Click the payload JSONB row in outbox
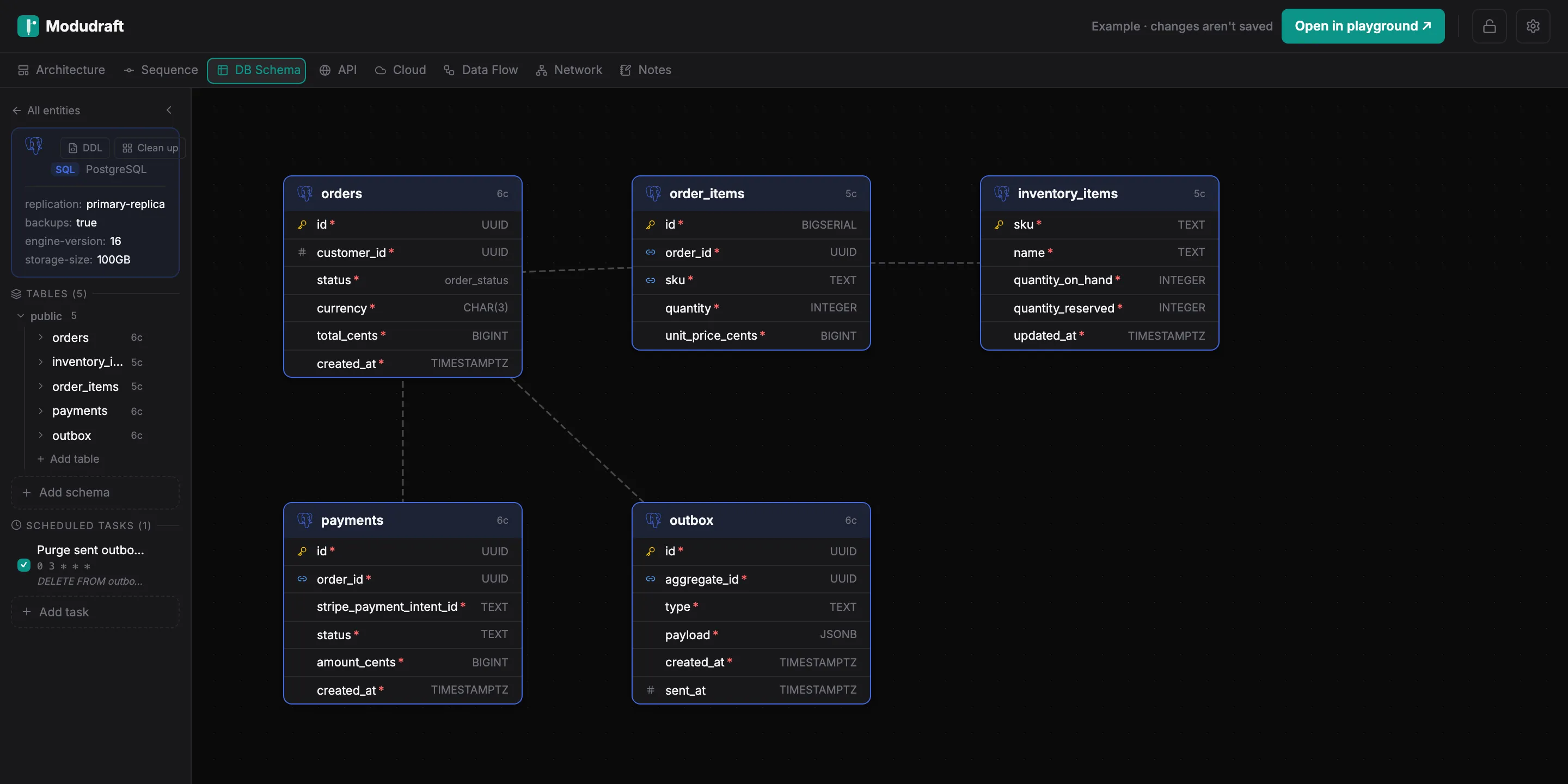The height and width of the screenshot is (784, 1568). tap(751, 634)
